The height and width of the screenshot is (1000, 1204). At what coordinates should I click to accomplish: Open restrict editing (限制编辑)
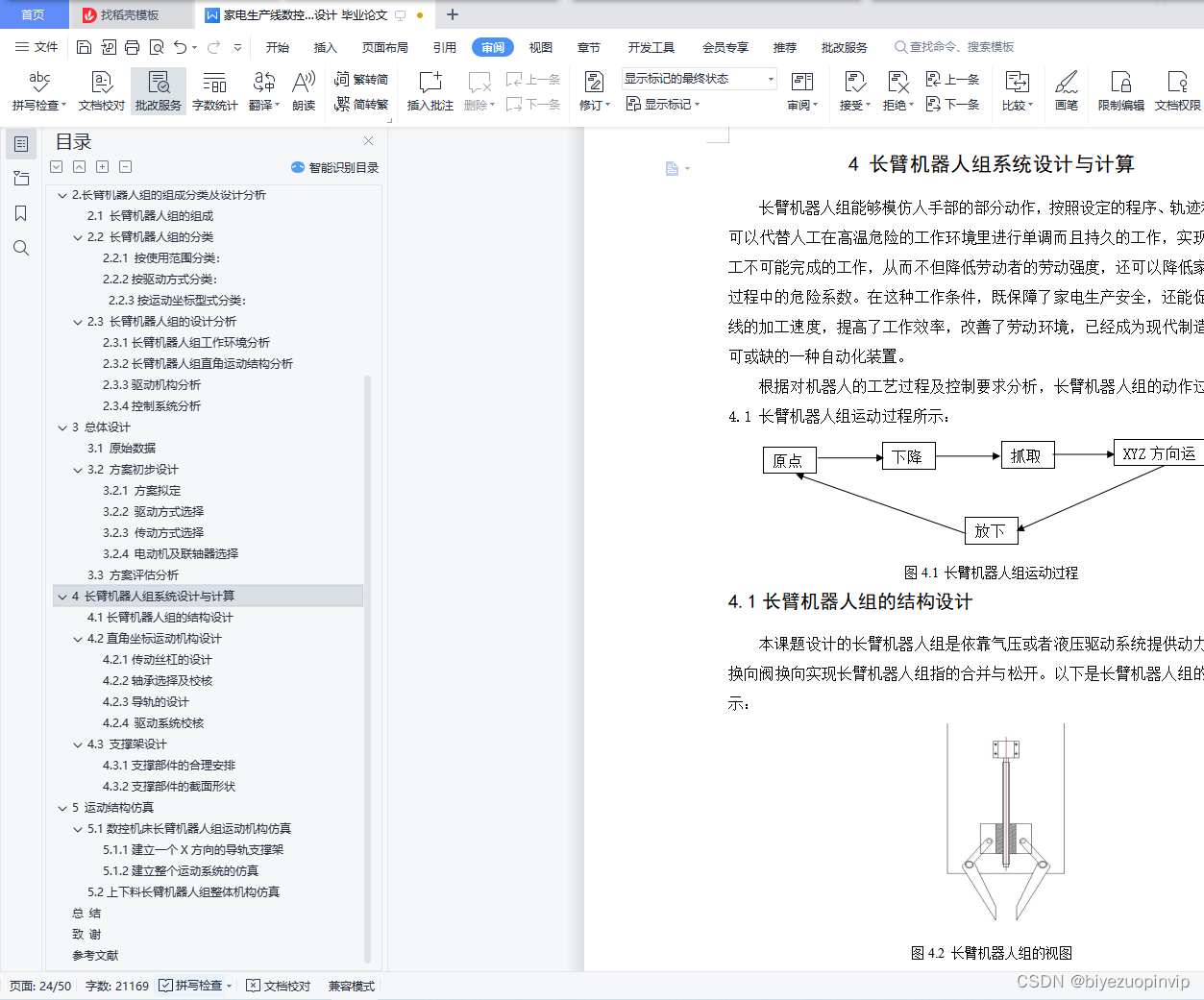1120,91
